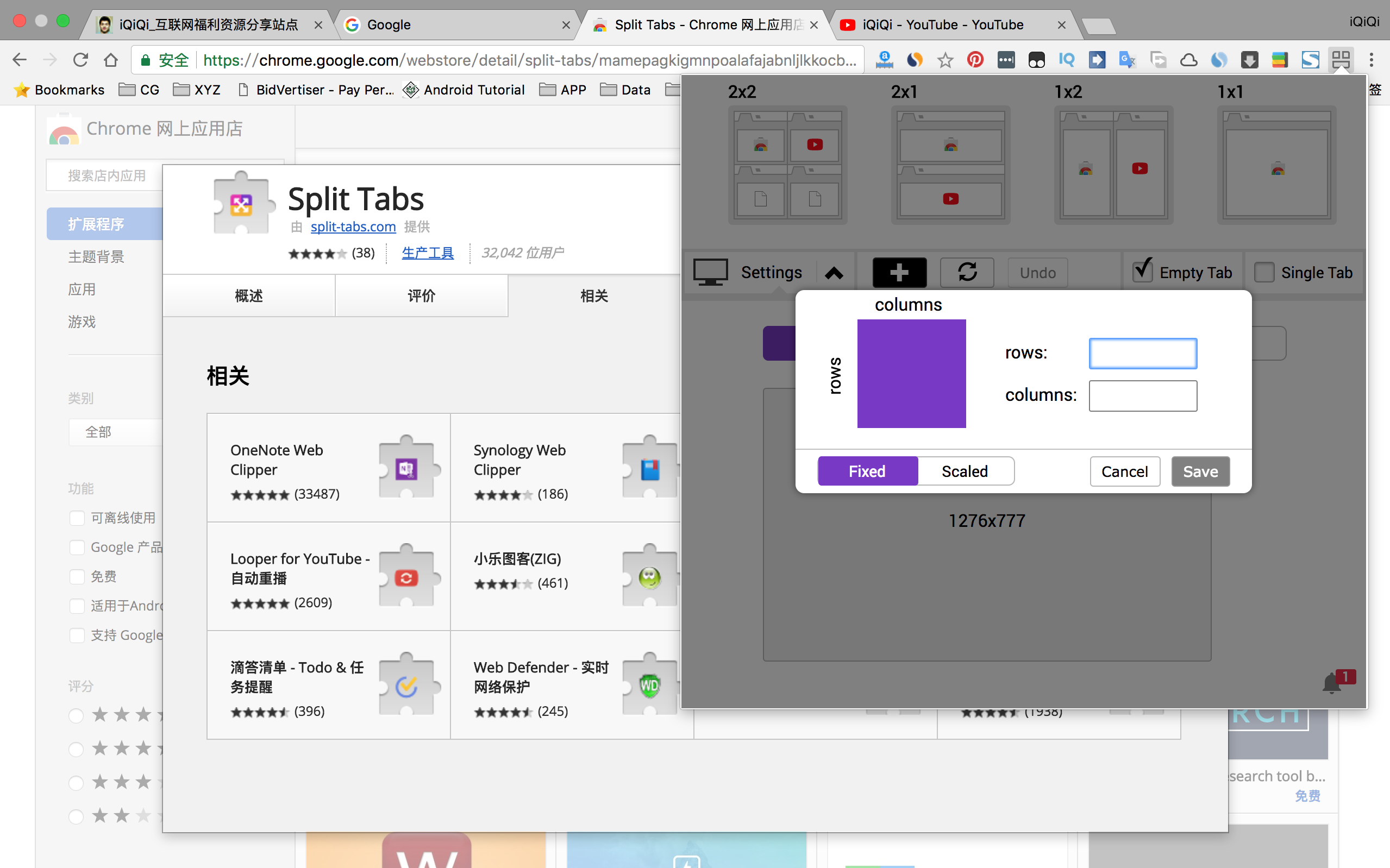
Task: Switch to the 概述 tab
Action: [249, 295]
